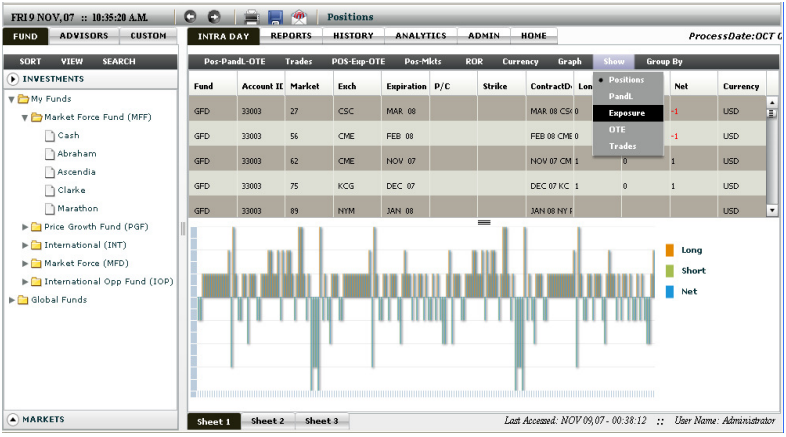Image resolution: width=786 pixels, height=437 pixels.
Task: Open the Sheet 2 tab
Action: click(x=267, y=421)
